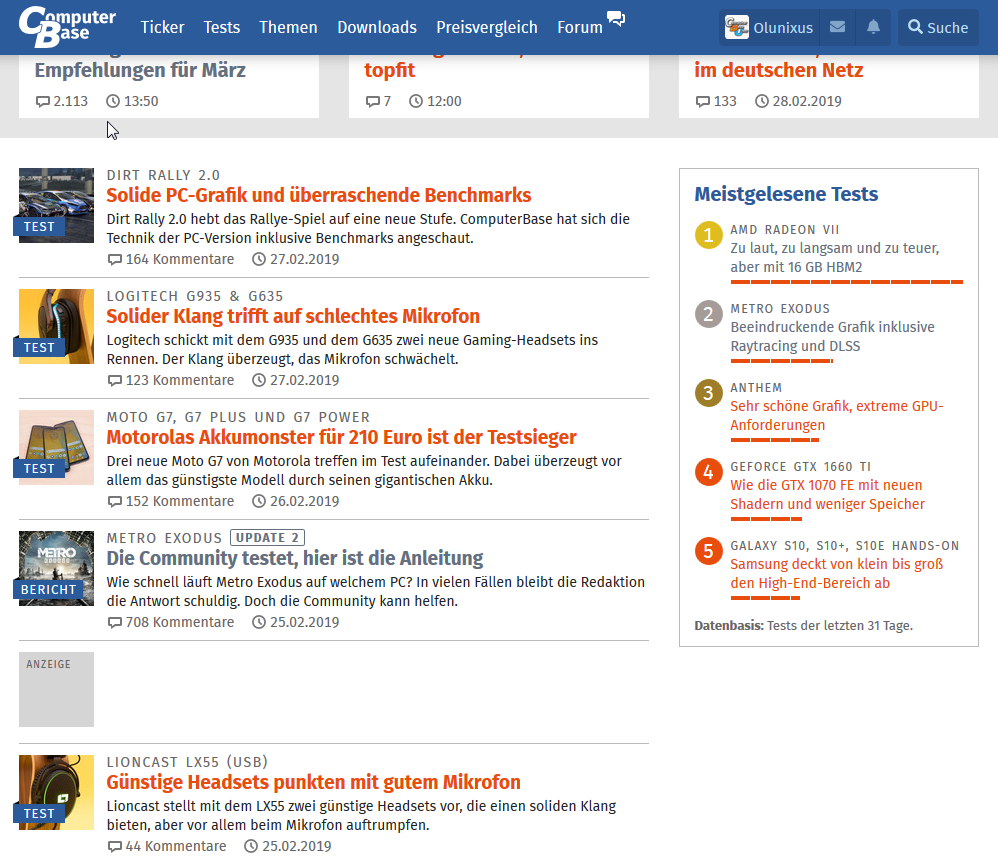Click comment icon showing 7 comments
This screenshot has height=859, width=998.
(x=372, y=101)
